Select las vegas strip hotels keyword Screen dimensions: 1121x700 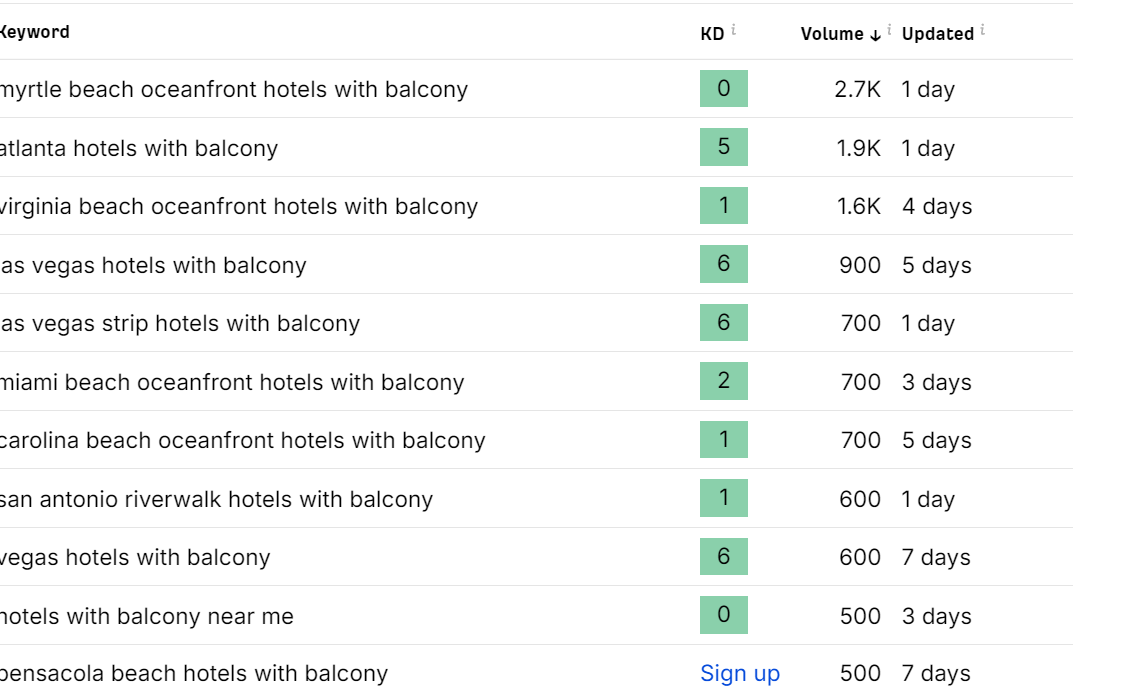pos(179,324)
